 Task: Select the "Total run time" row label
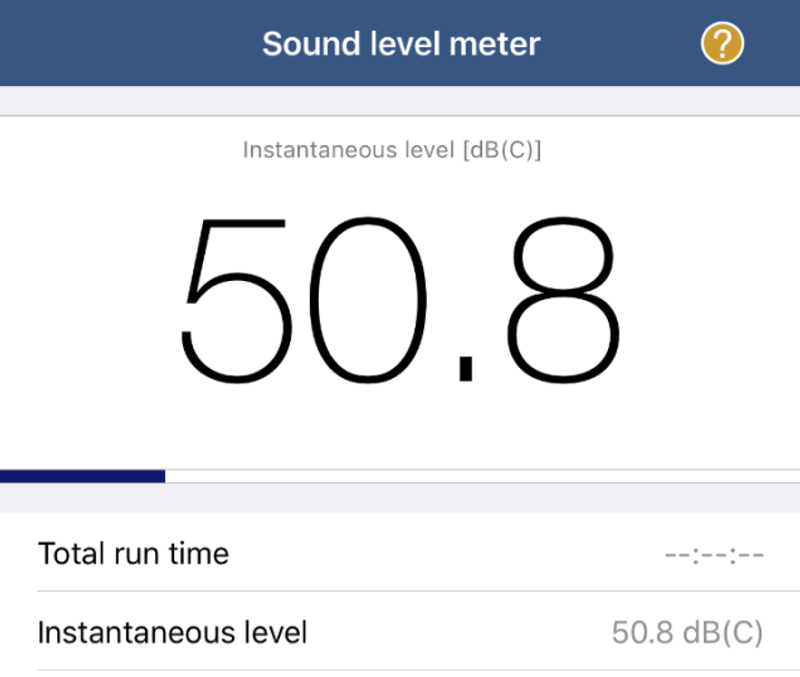pyautogui.click(x=133, y=553)
